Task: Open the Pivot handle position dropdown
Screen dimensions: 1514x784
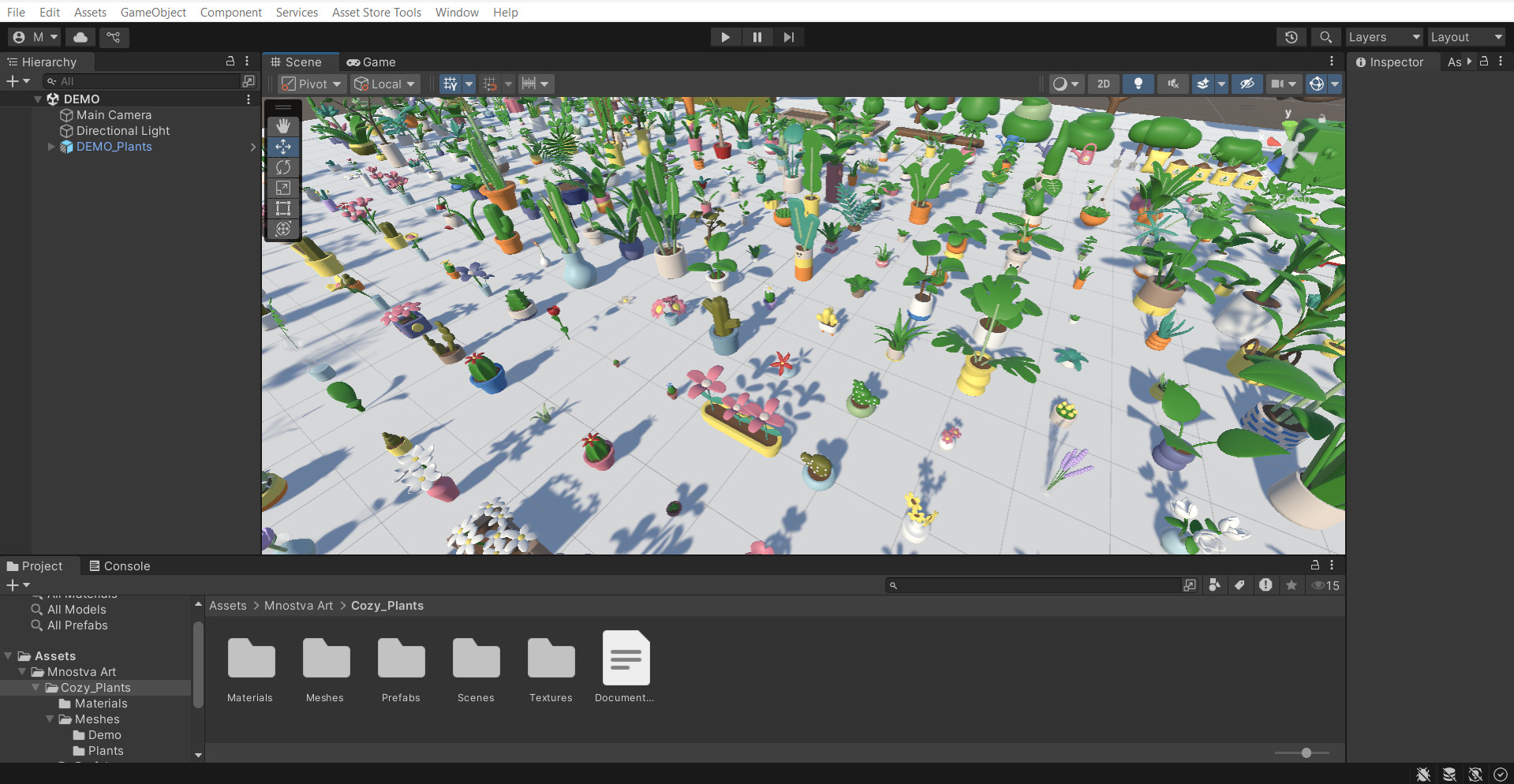Action: (x=312, y=84)
